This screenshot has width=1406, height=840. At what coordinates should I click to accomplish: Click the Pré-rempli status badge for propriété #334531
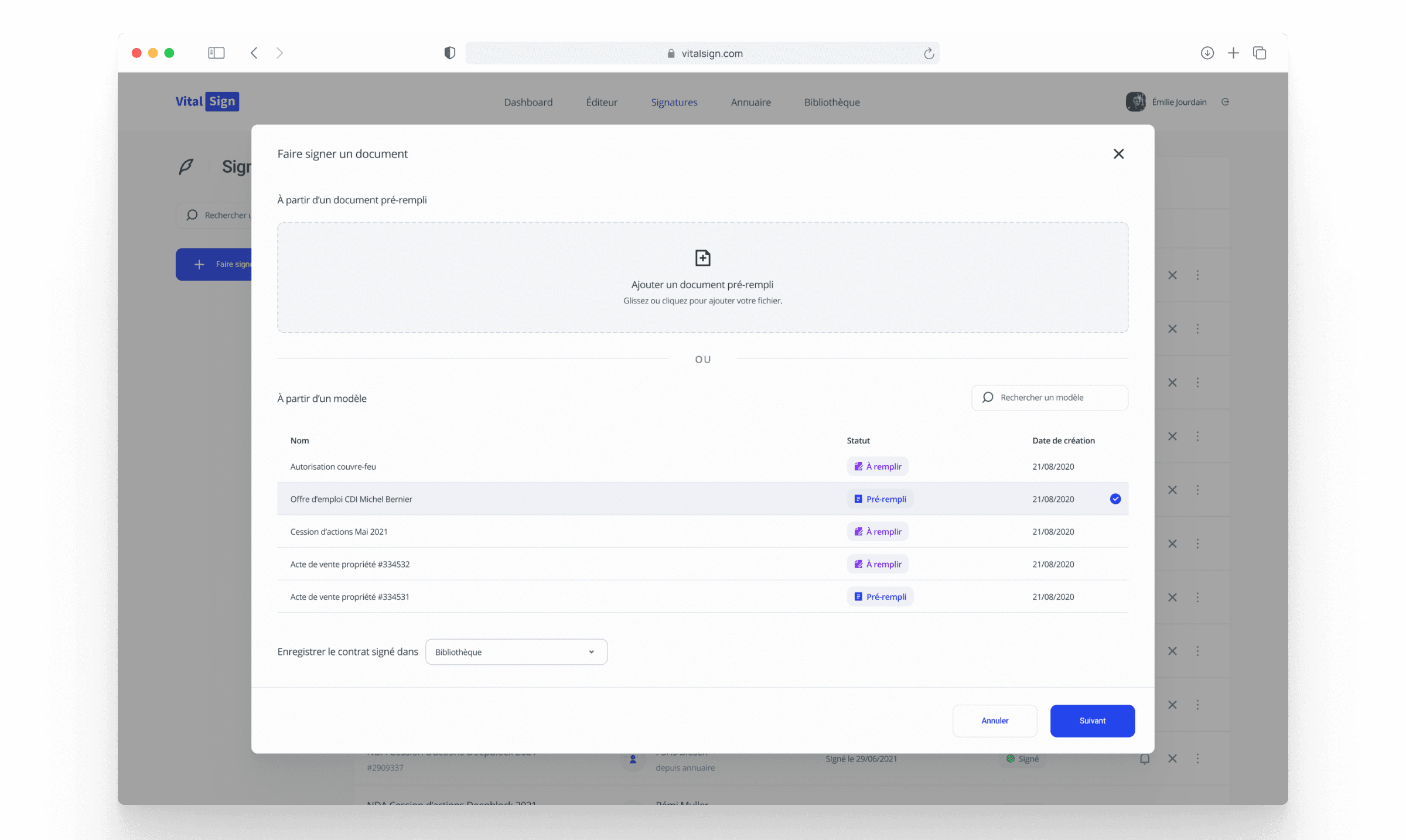click(879, 596)
